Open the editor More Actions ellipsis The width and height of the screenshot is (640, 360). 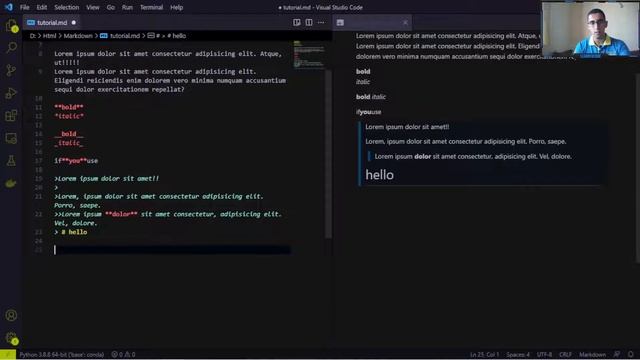click(321, 22)
